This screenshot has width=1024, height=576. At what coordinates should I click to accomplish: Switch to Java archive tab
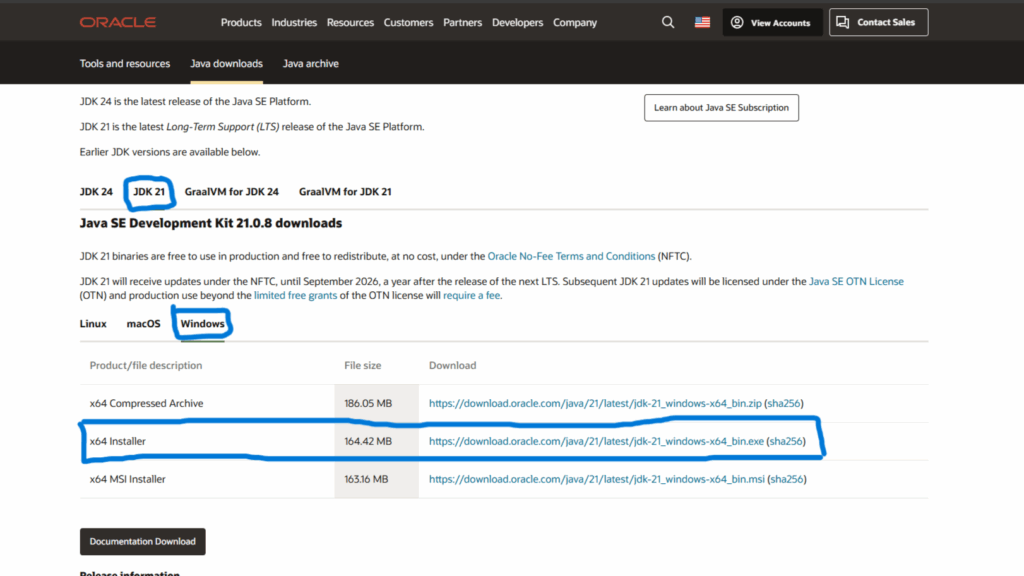pyautogui.click(x=311, y=63)
